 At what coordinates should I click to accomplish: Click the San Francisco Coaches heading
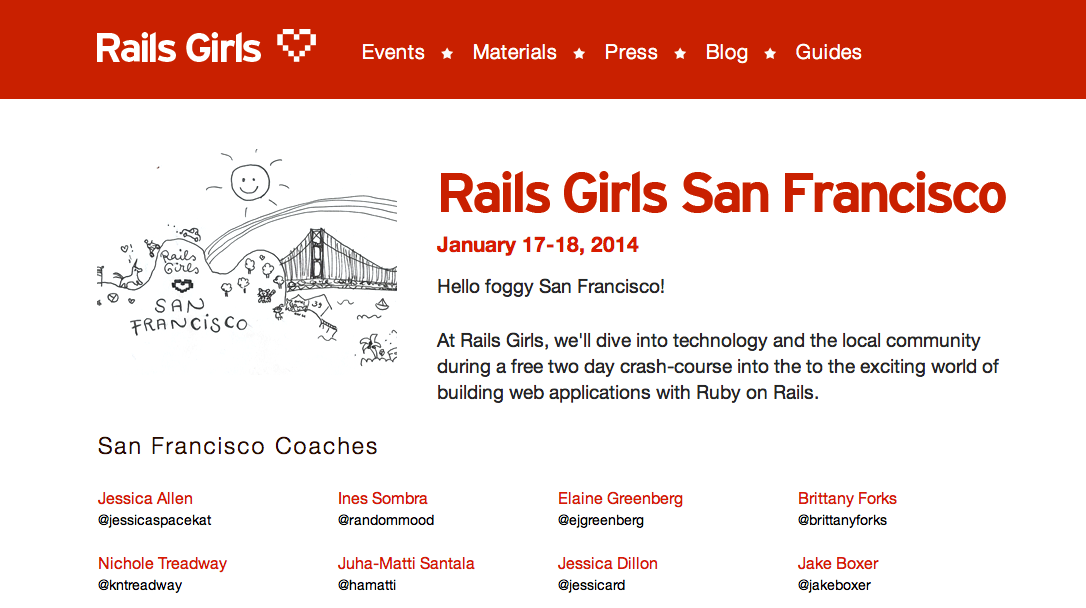(x=238, y=446)
